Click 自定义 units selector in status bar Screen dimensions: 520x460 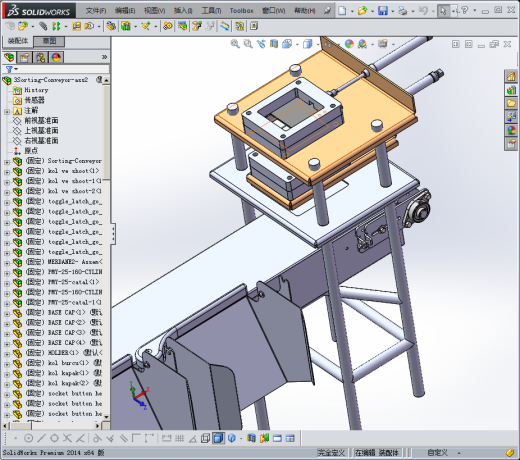point(437,453)
